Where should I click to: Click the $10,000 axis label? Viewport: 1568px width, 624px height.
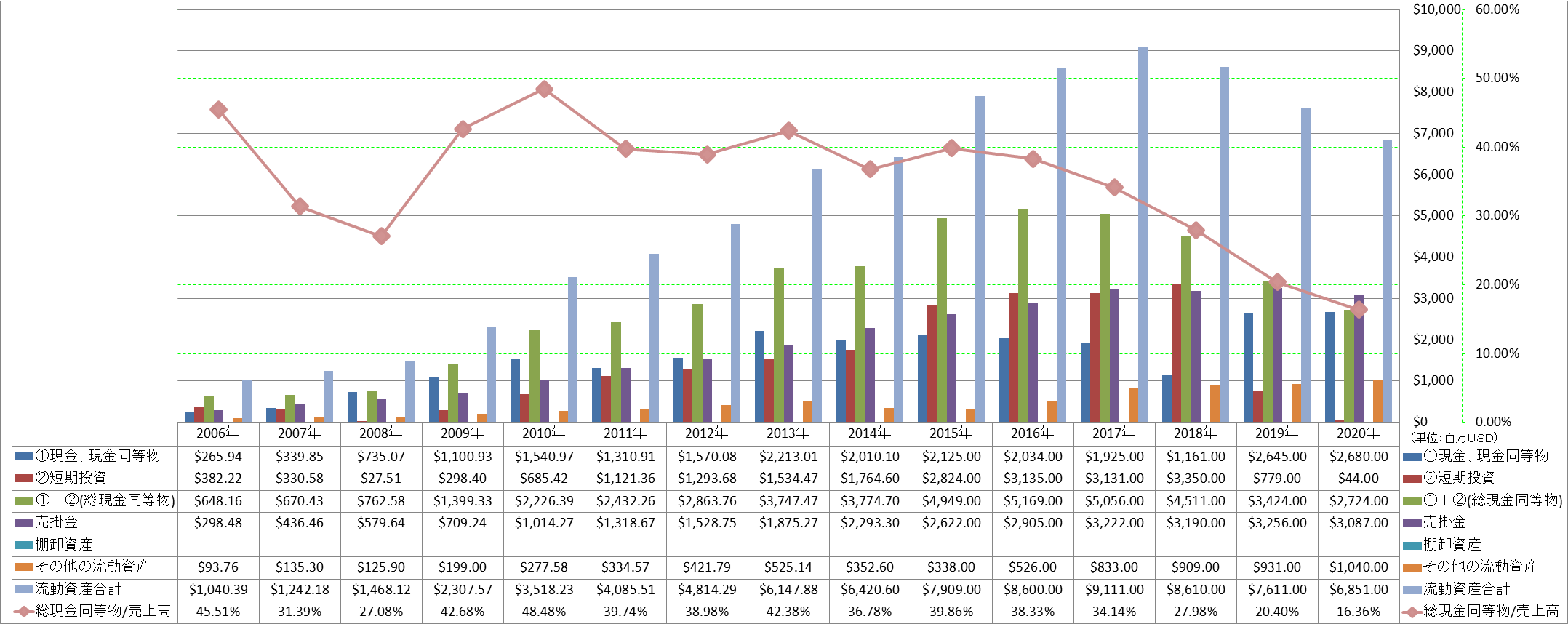[1436, 9]
